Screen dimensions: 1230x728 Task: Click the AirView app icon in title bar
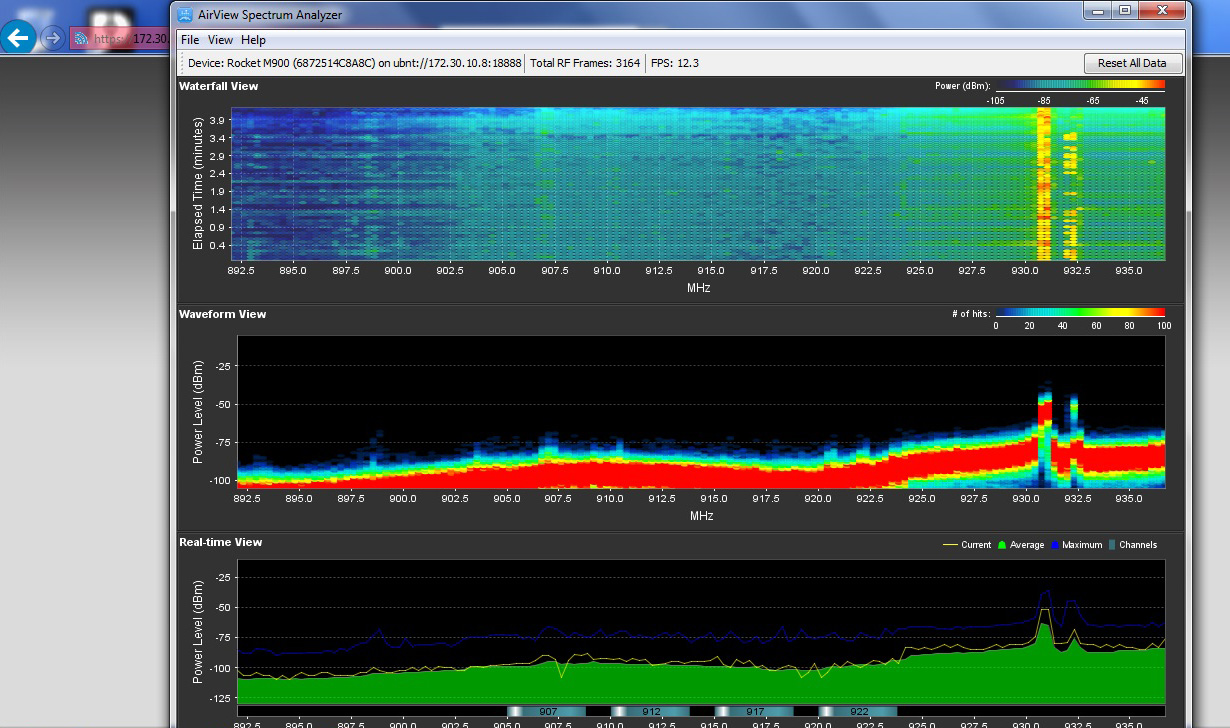point(185,13)
